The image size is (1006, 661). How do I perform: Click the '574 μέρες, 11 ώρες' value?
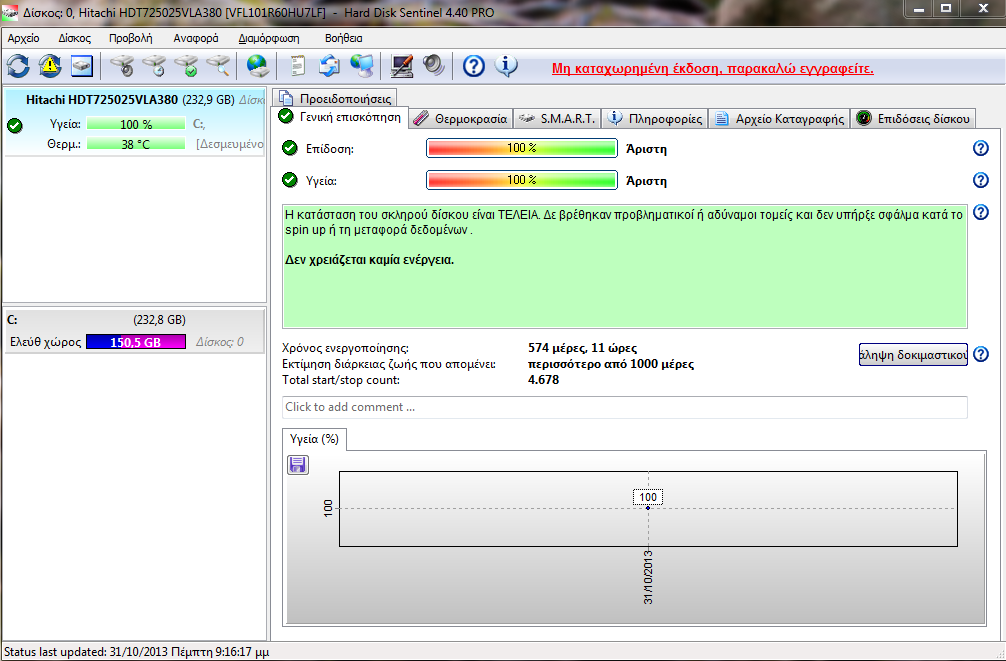[x=582, y=348]
